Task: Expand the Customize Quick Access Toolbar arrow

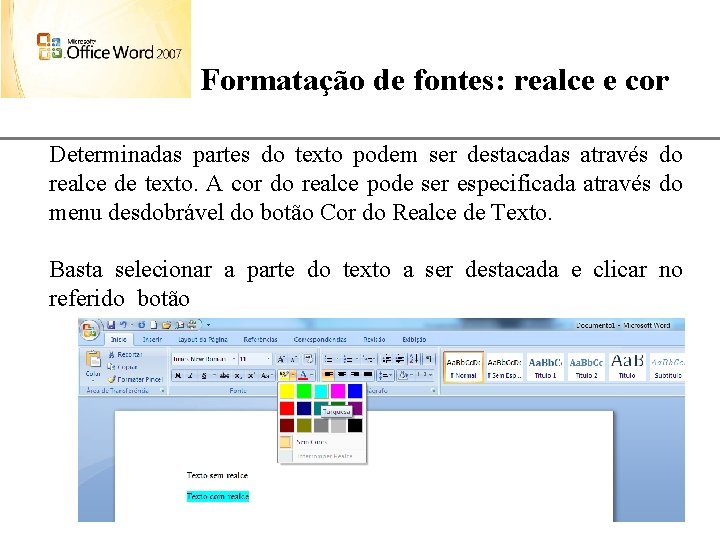Action: coord(208,325)
